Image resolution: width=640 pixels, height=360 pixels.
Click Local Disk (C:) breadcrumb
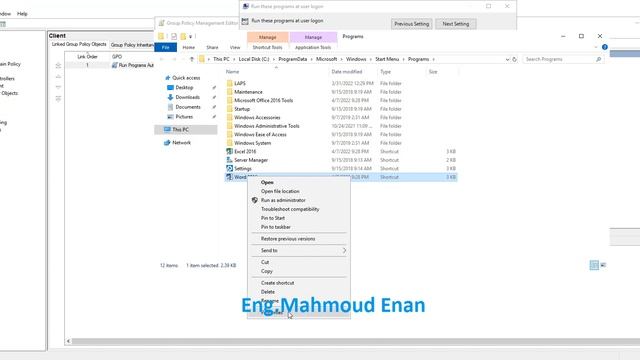click(x=253, y=59)
